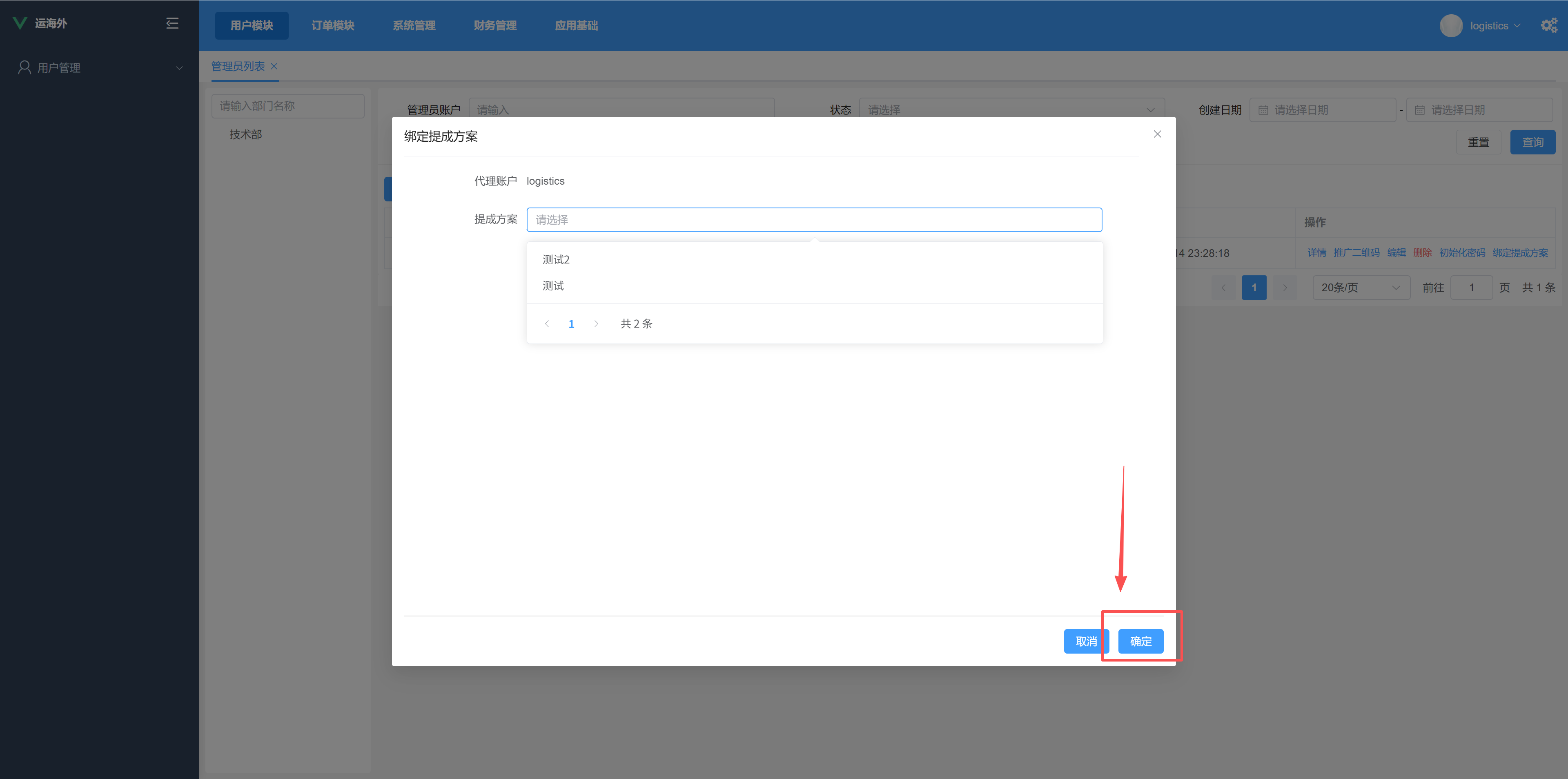Switch to the 订单模块 top menu

[332, 26]
